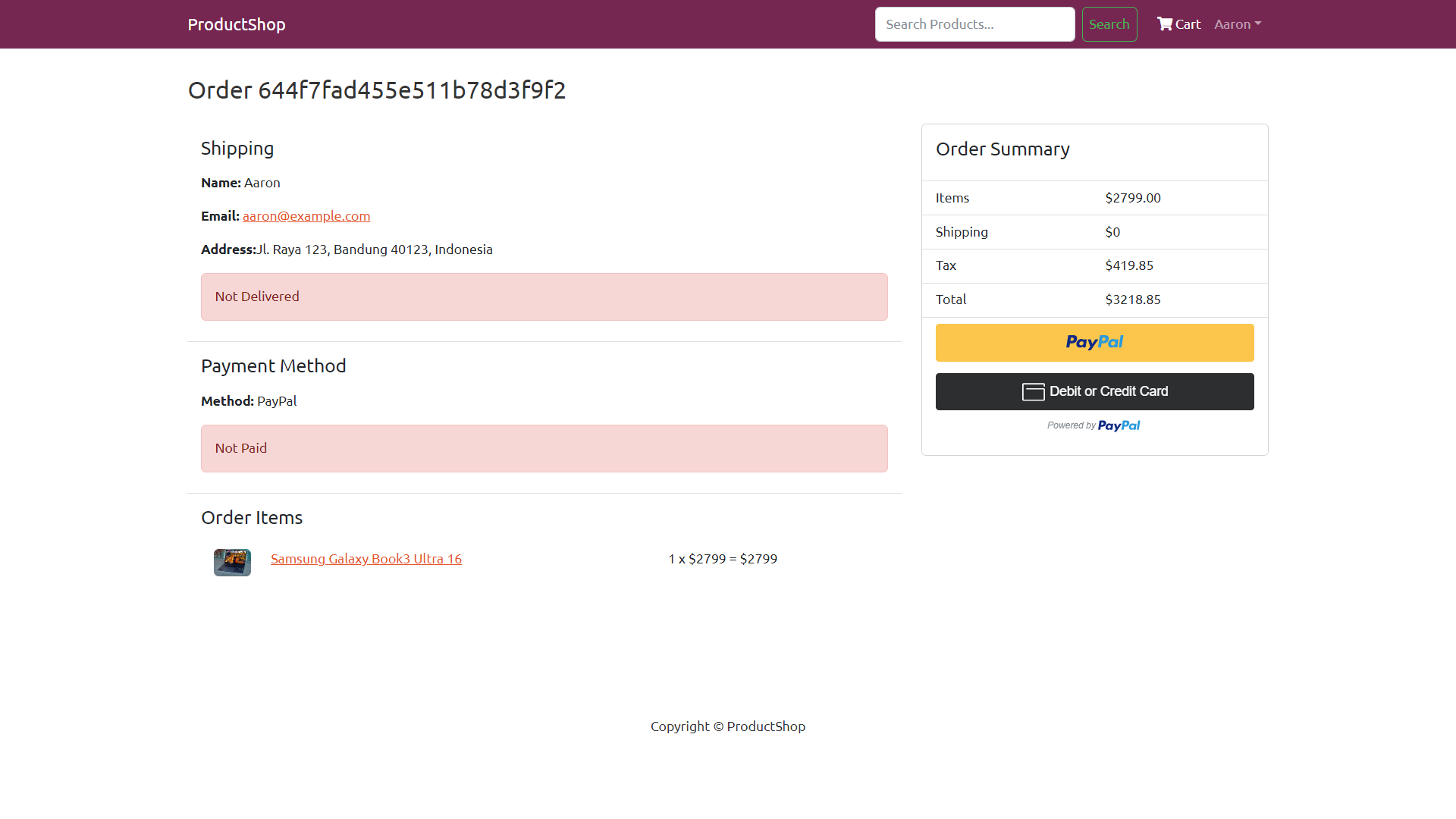Click the Copyright ProductShop footer text
Viewport: 1456px width, 819px height.
[x=728, y=726]
